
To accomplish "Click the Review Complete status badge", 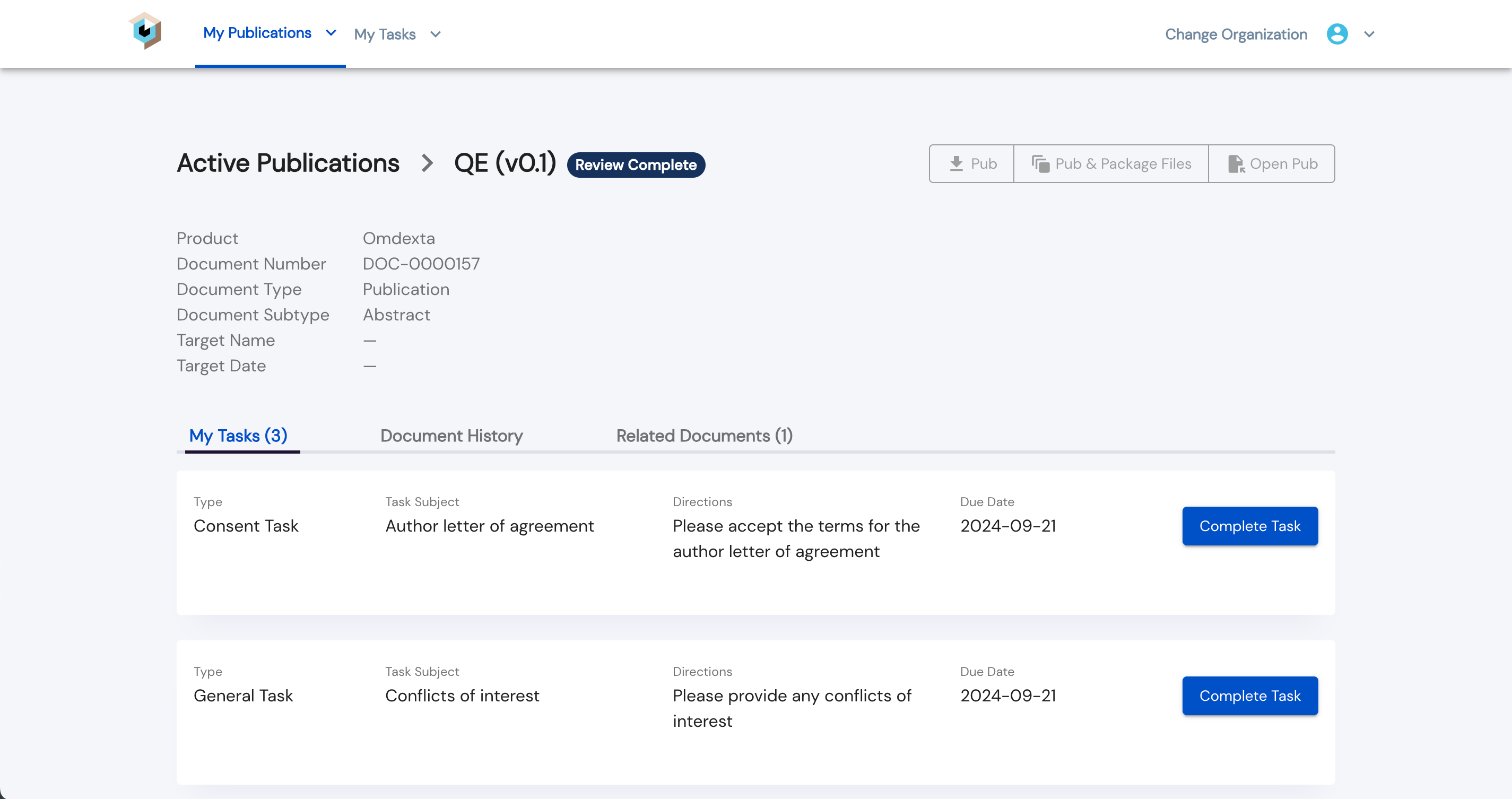I will 636,165.
